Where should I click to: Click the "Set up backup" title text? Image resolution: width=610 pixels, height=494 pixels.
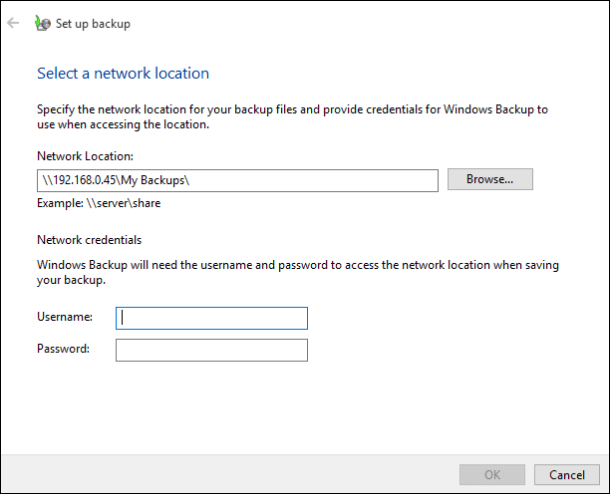point(93,24)
